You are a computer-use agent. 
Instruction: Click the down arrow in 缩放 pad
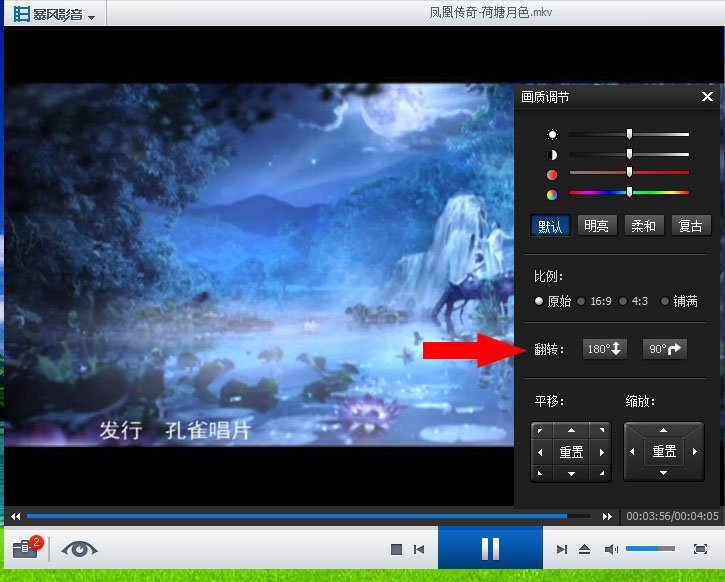click(664, 473)
